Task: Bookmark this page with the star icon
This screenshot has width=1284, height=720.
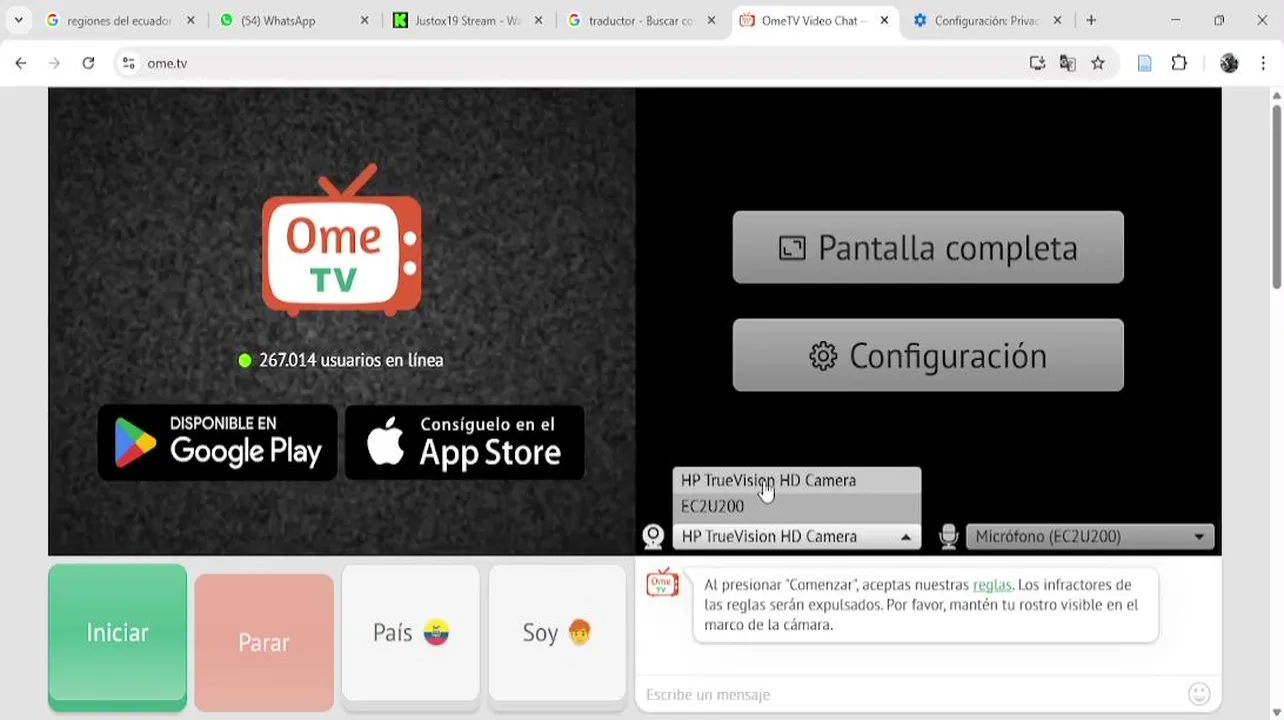Action: (1098, 63)
